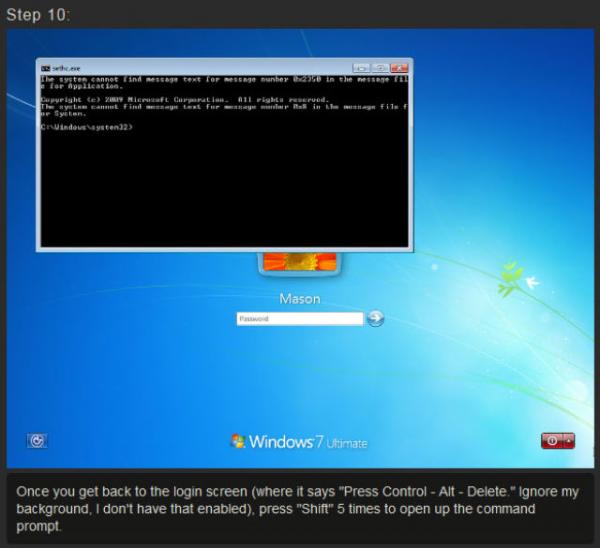Click the sethc.exe title bar text
The image size is (600, 548).
point(66,66)
